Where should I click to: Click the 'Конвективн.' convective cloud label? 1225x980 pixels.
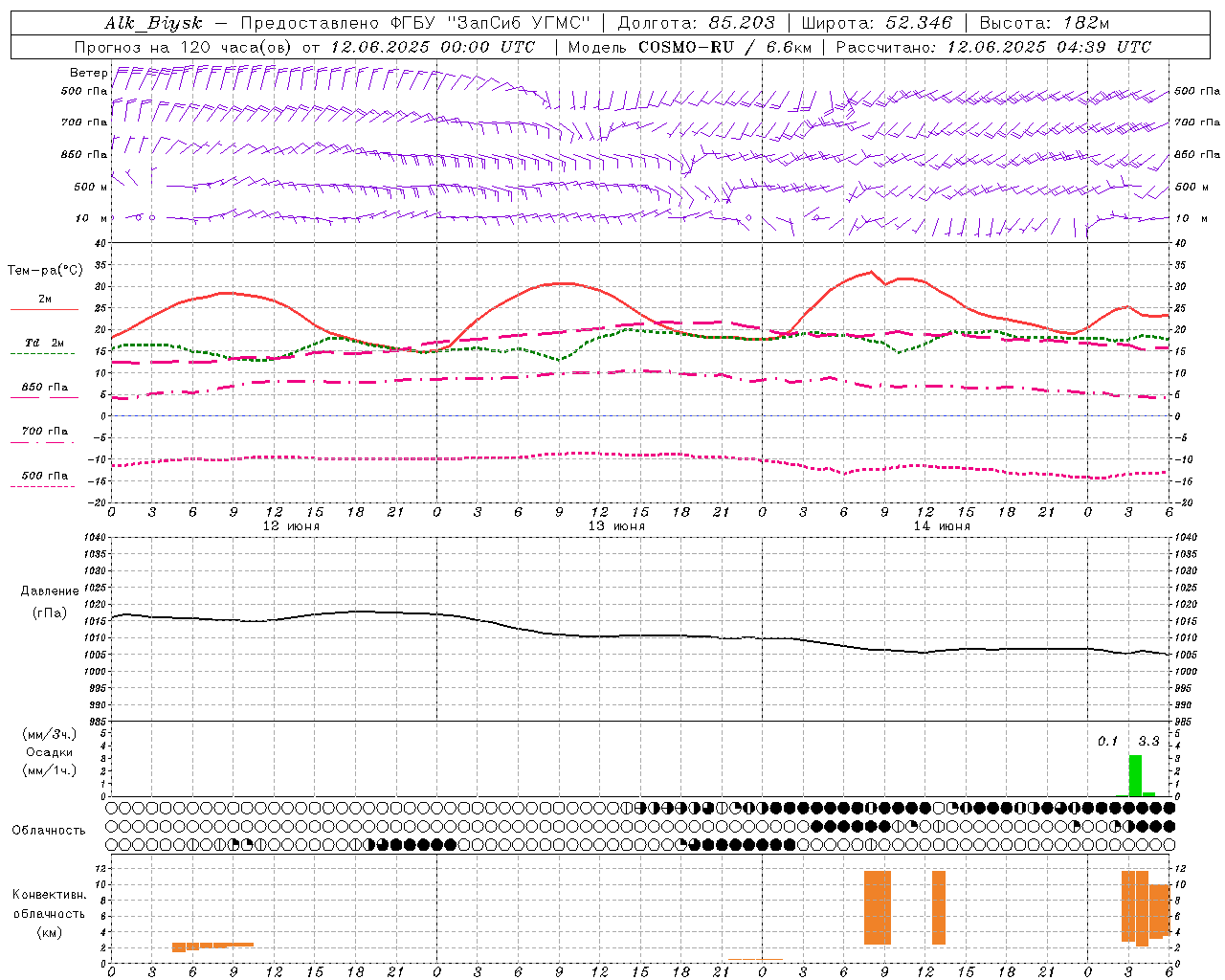(50, 895)
